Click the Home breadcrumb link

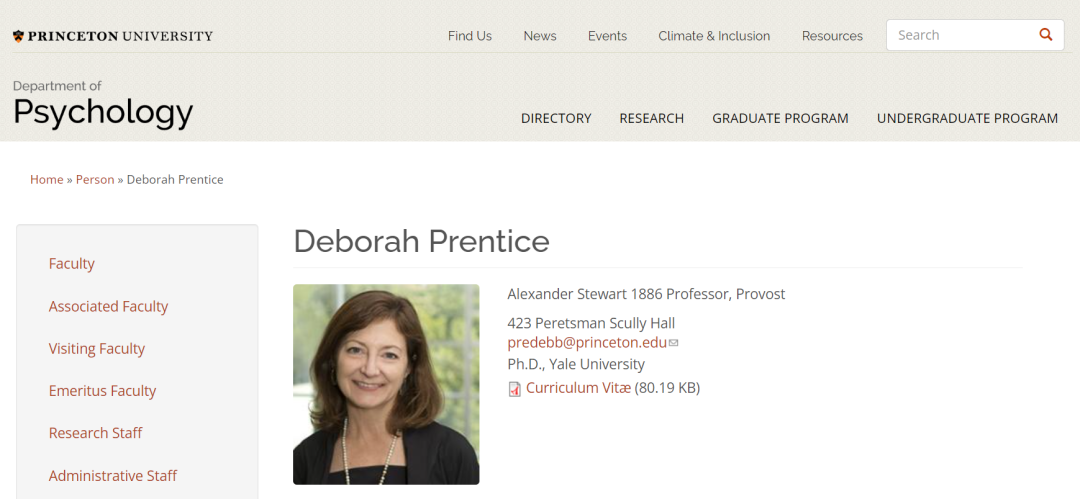tap(47, 180)
